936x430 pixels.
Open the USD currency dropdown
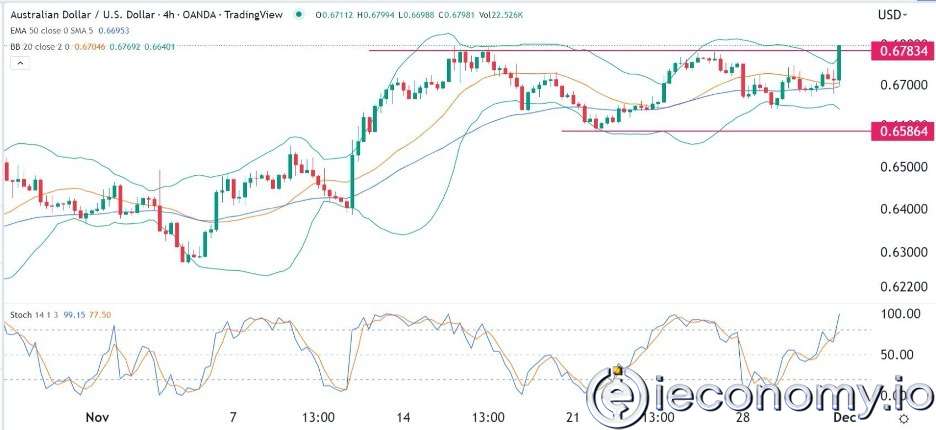[895, 15]
